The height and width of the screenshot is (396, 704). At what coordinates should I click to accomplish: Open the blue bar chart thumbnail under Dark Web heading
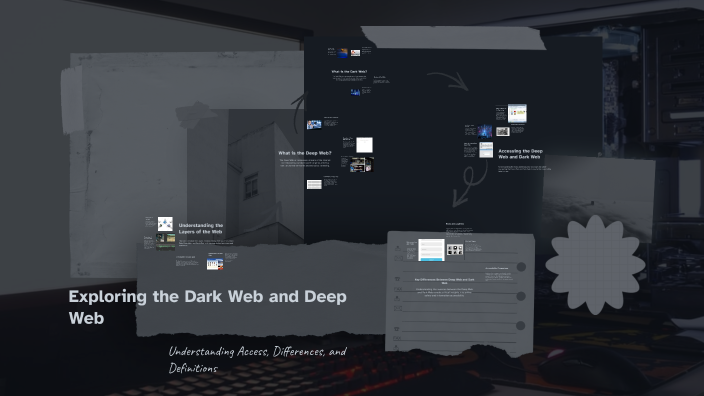coord(355,92)
